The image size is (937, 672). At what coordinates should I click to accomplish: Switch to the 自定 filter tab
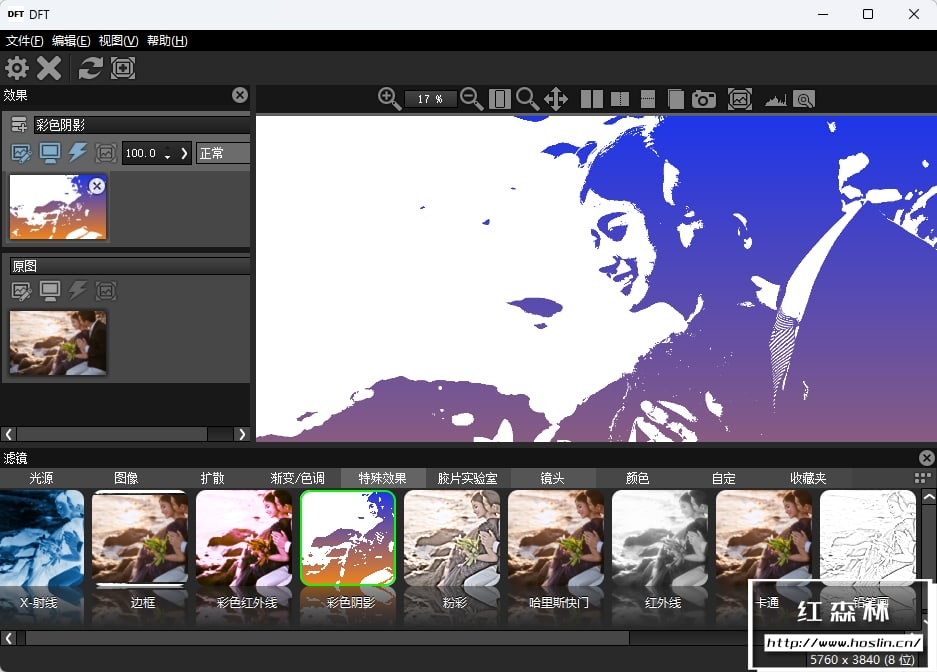[723, 478]
